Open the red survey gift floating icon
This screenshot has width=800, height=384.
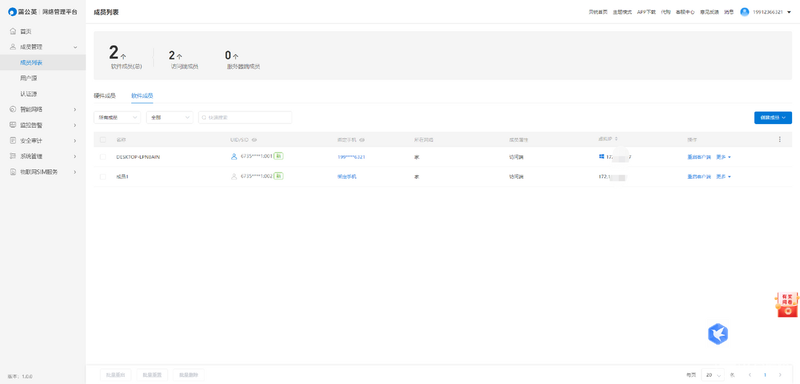(x=787, y=305)
